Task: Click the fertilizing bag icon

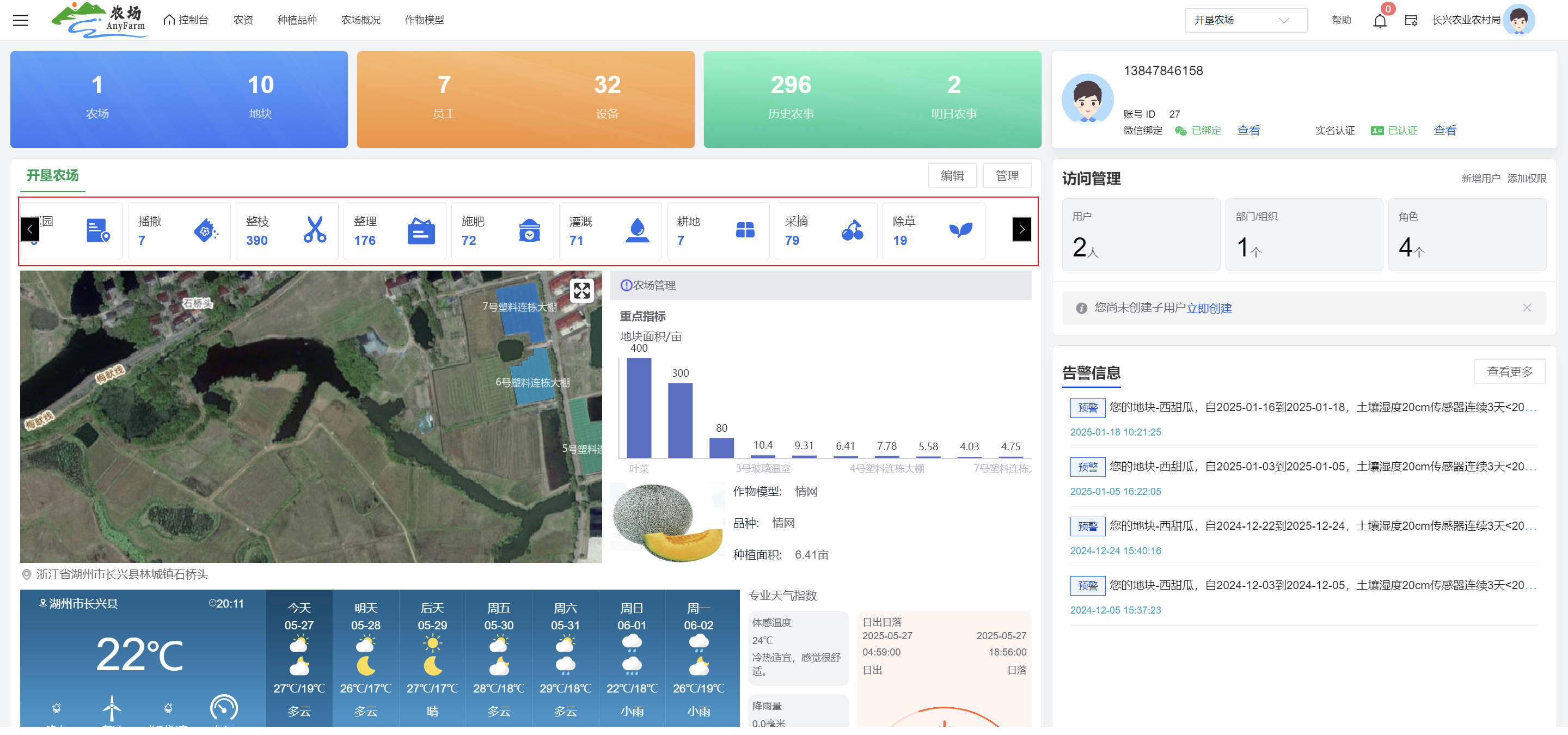Action: click(x=529, y=230)
